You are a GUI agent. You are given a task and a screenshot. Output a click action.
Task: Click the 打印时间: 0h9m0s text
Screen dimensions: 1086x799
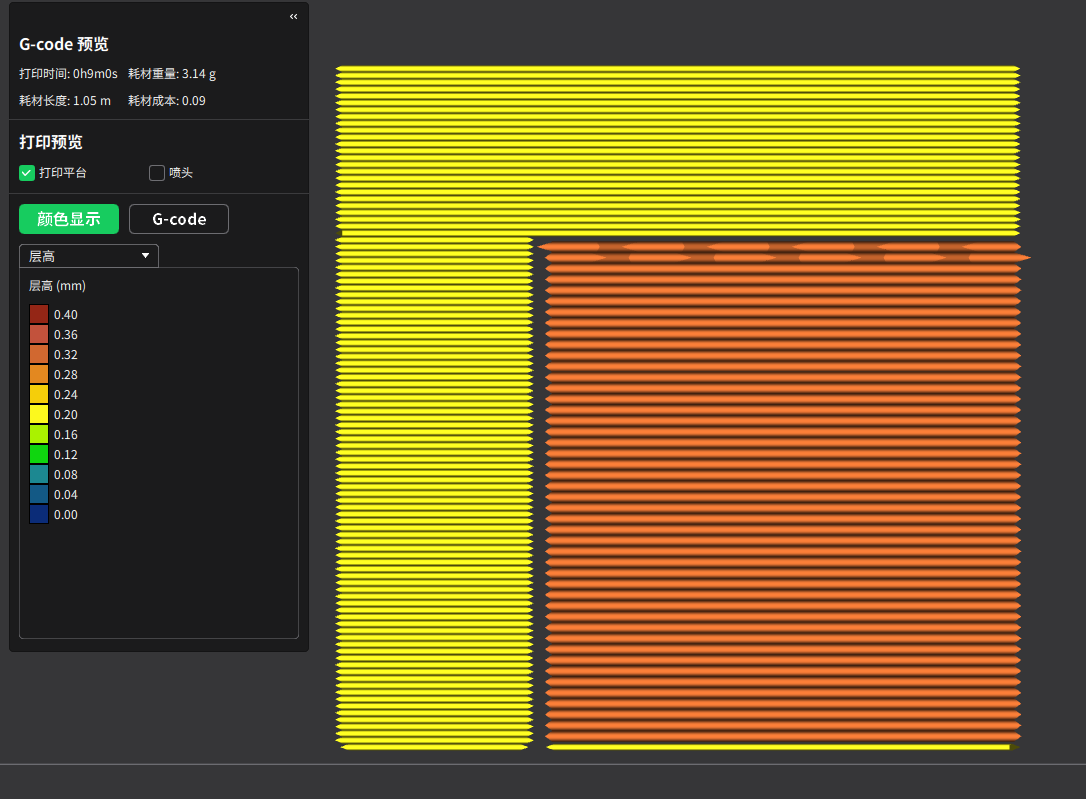point(69,74)
